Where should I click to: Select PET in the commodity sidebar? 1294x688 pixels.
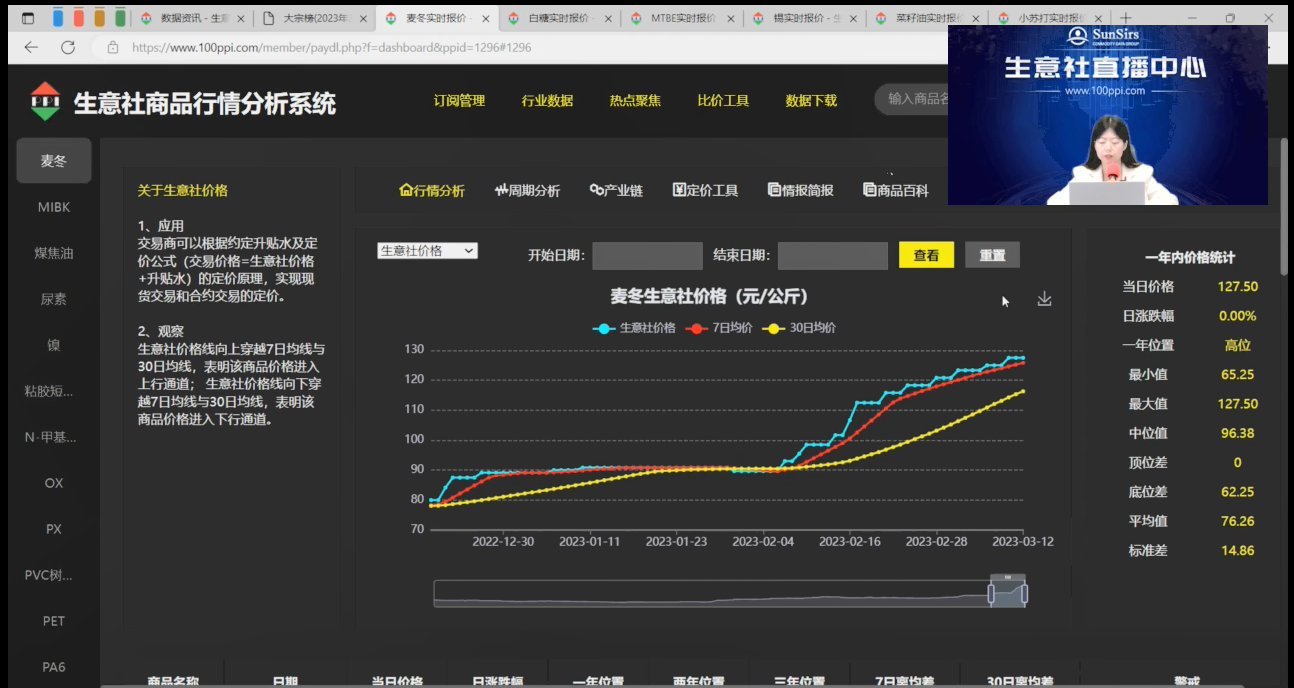point(54,621)
